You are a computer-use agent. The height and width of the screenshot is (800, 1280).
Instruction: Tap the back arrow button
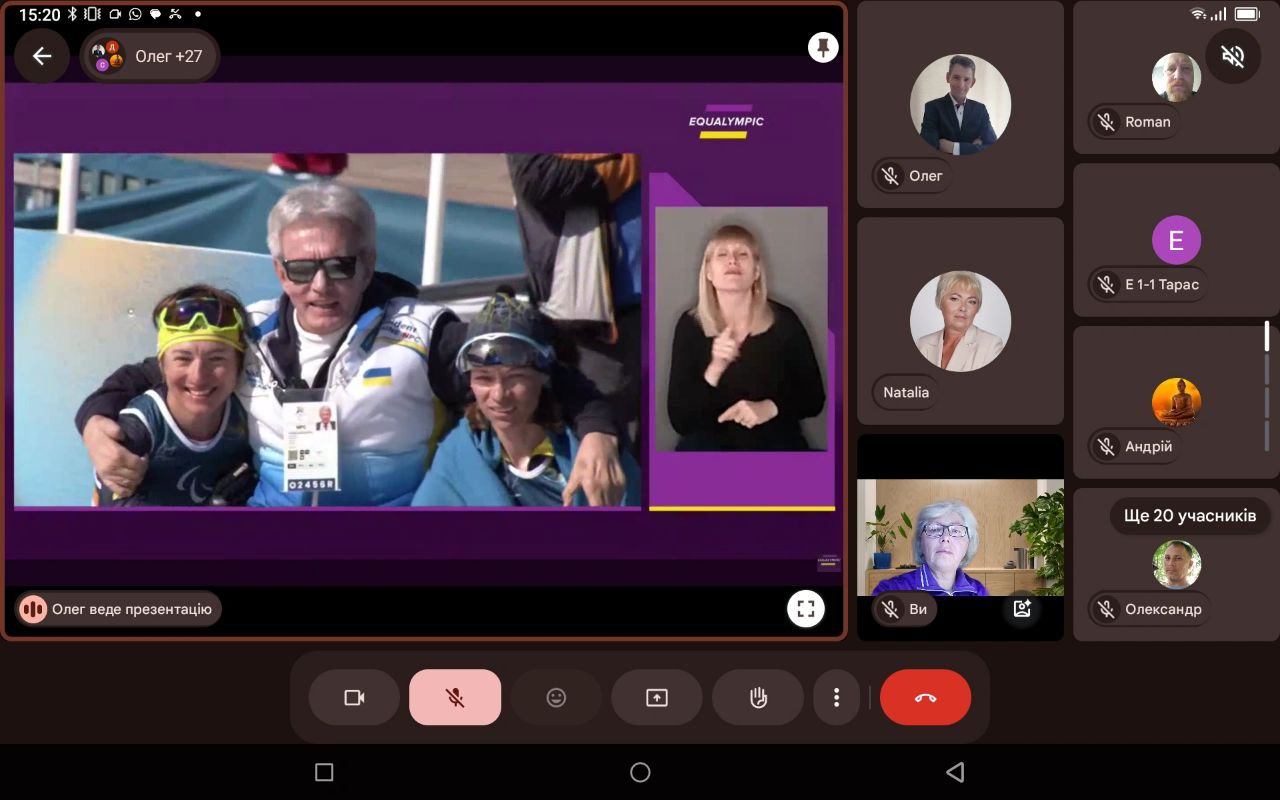[42, 56]
